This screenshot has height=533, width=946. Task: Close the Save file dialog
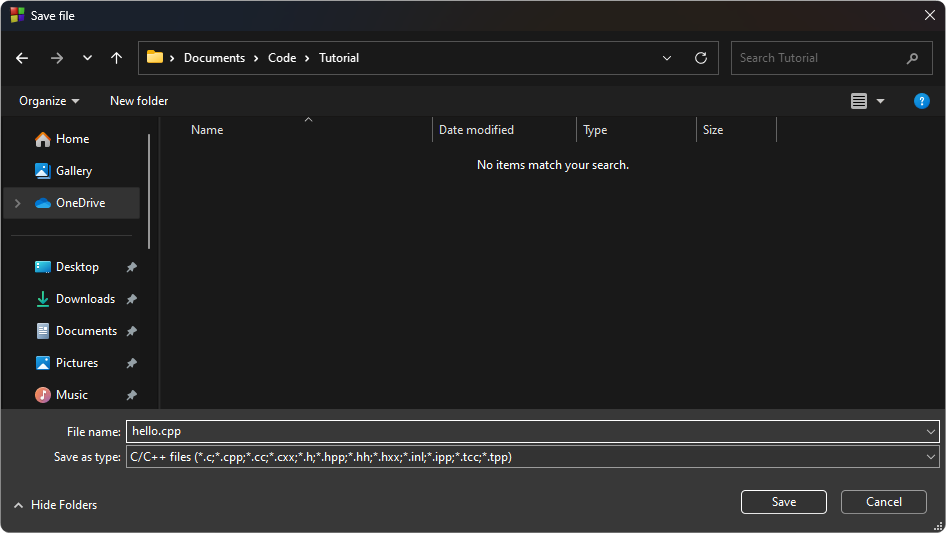(930, 16)
